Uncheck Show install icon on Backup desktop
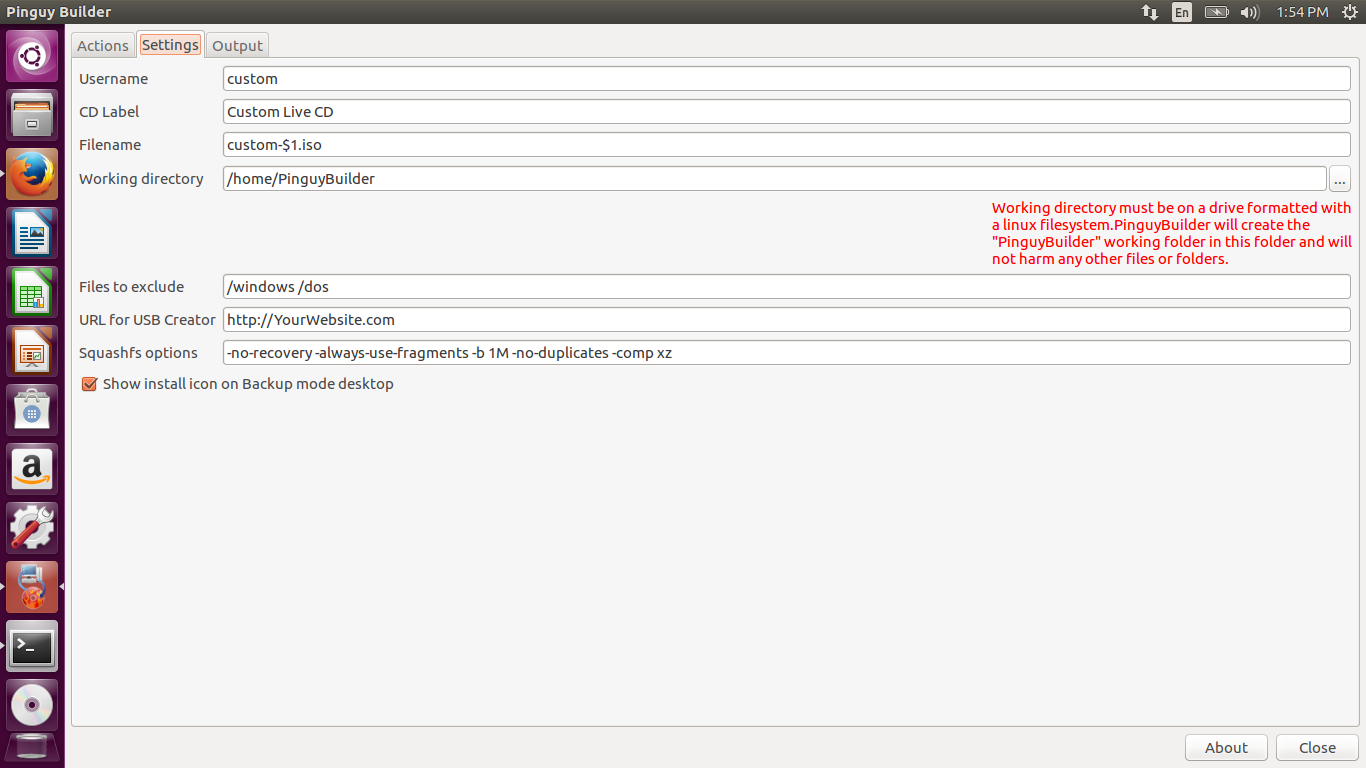The width and height of the screenshot is (1366, 768). click(89, 384)
